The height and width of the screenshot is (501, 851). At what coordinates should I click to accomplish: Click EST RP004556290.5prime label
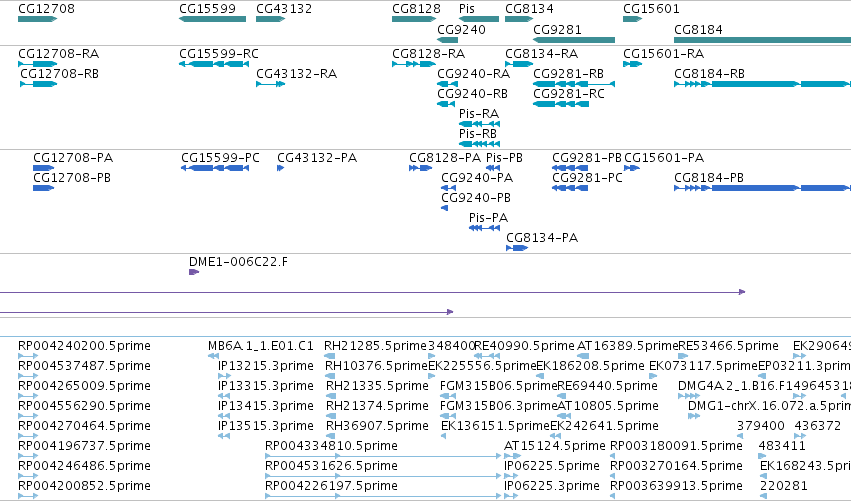point(84,407)
